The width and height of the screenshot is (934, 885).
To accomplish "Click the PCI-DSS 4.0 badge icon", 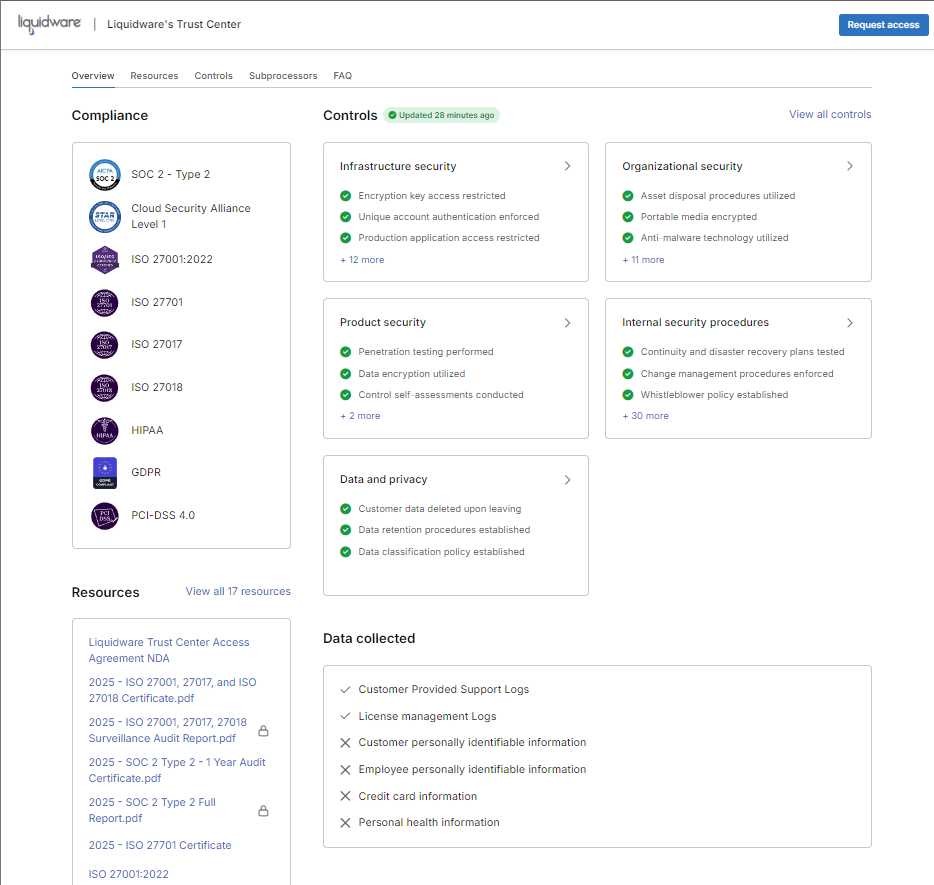I will pyautogui.click(x=104, y=516).
